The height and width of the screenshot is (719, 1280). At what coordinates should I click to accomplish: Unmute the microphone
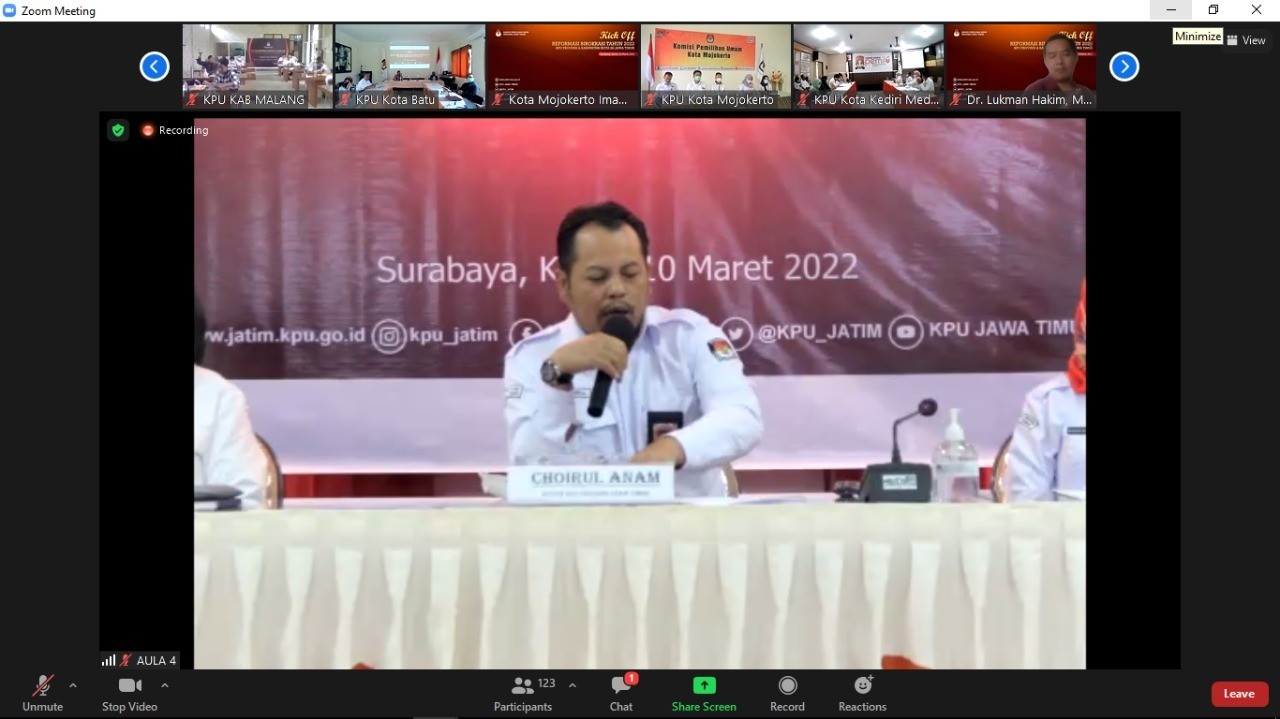pos(42,692)
